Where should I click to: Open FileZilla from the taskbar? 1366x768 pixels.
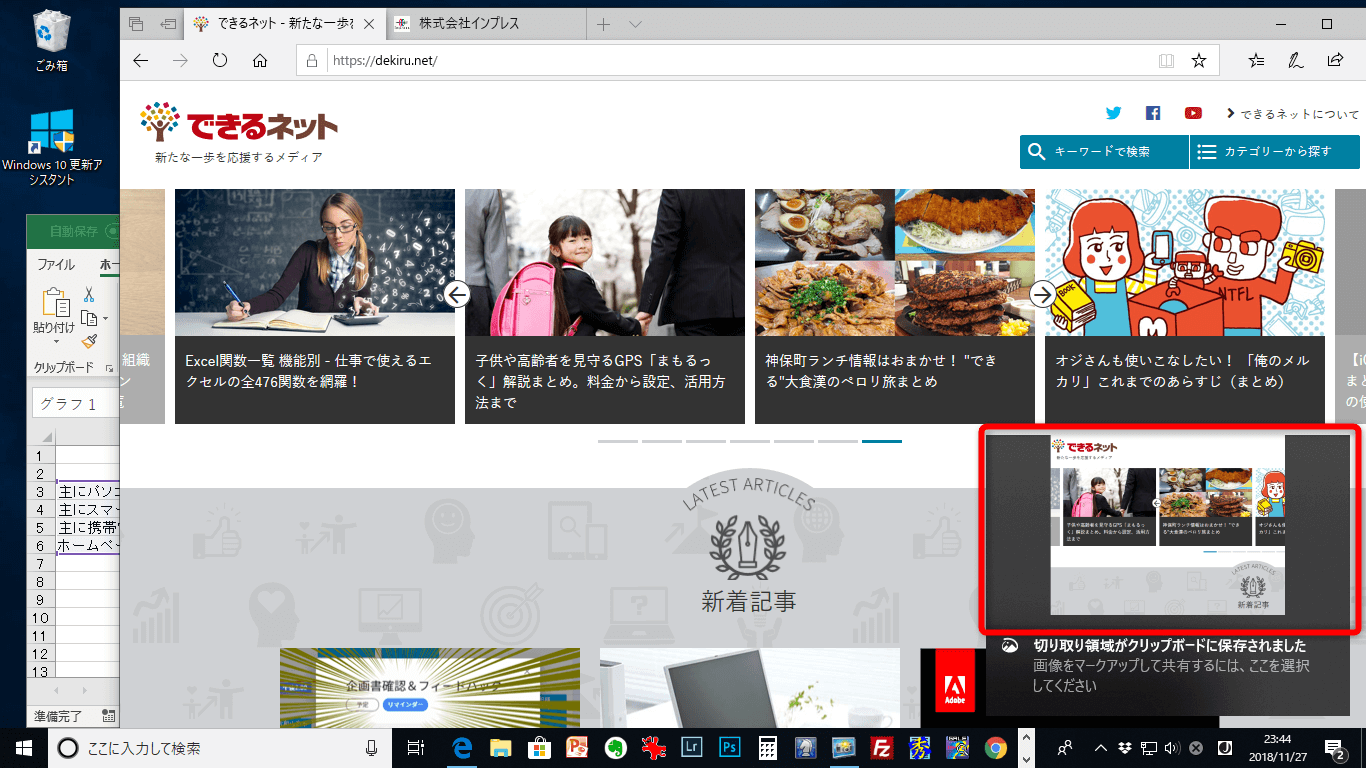pyautogui.click(x=881, y=747)
